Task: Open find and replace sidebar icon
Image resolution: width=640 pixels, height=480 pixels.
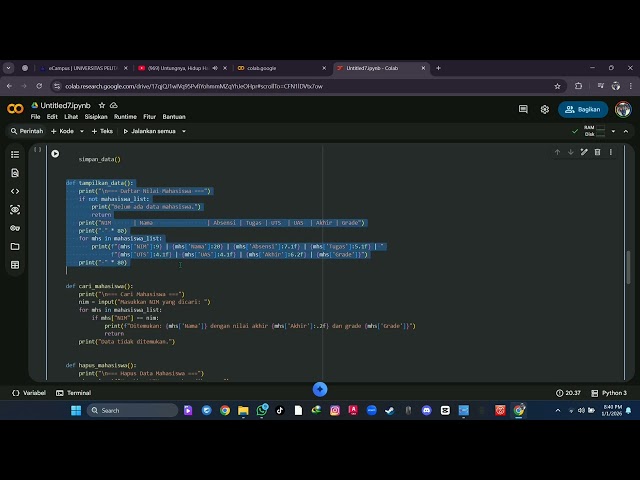Action: (15, 173)
